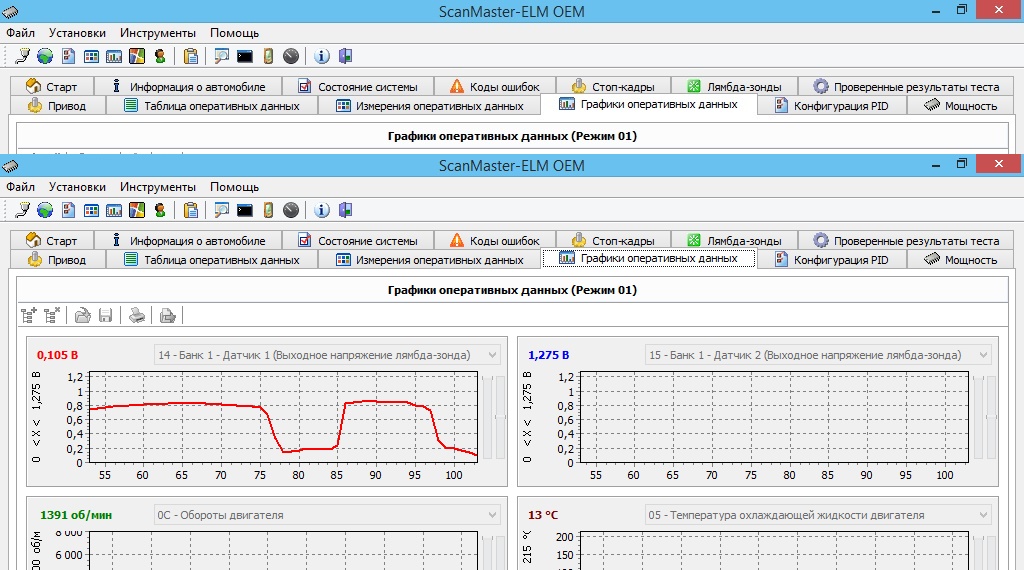Open Лямбда-зонды tab in the lower window
The height and width of the screenshot is (570, 1024).
734,241
